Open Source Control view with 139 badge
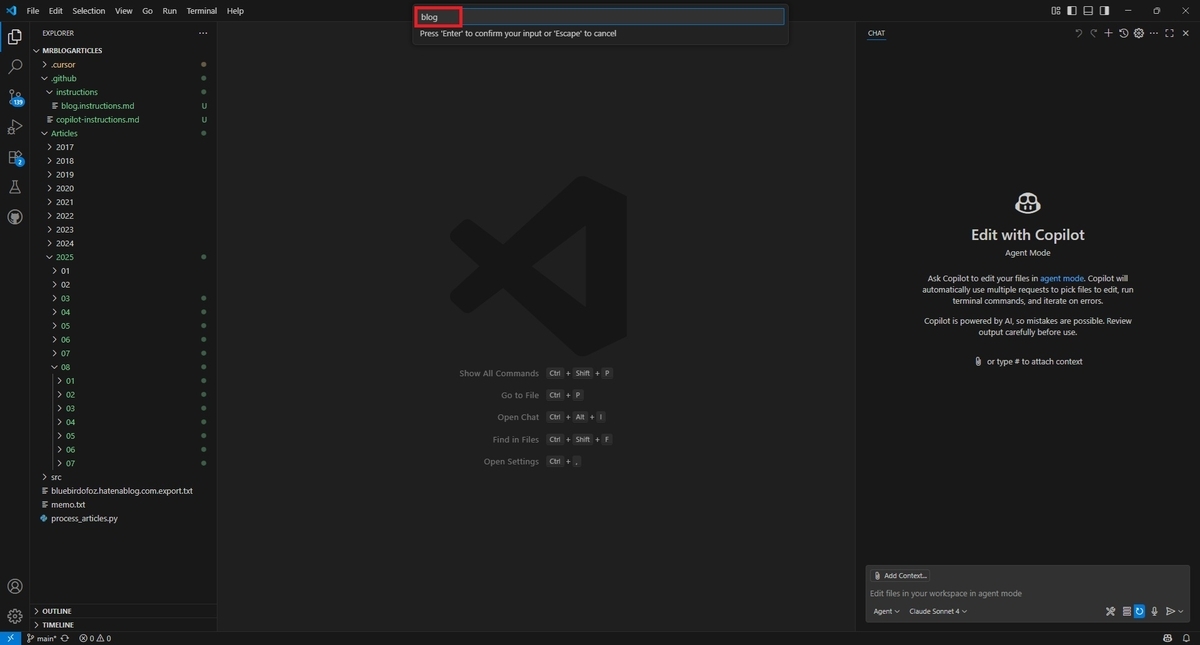 [x=15, y=97]
